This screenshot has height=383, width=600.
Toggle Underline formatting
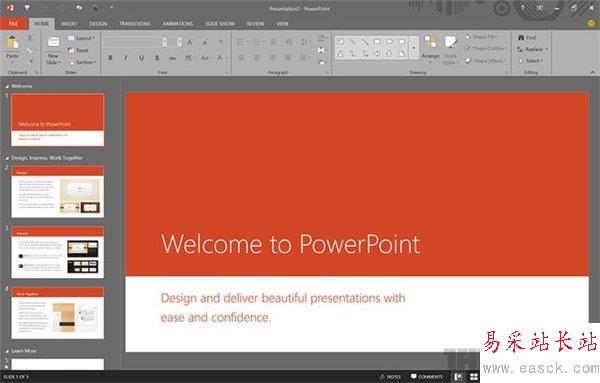click(141, 58)
